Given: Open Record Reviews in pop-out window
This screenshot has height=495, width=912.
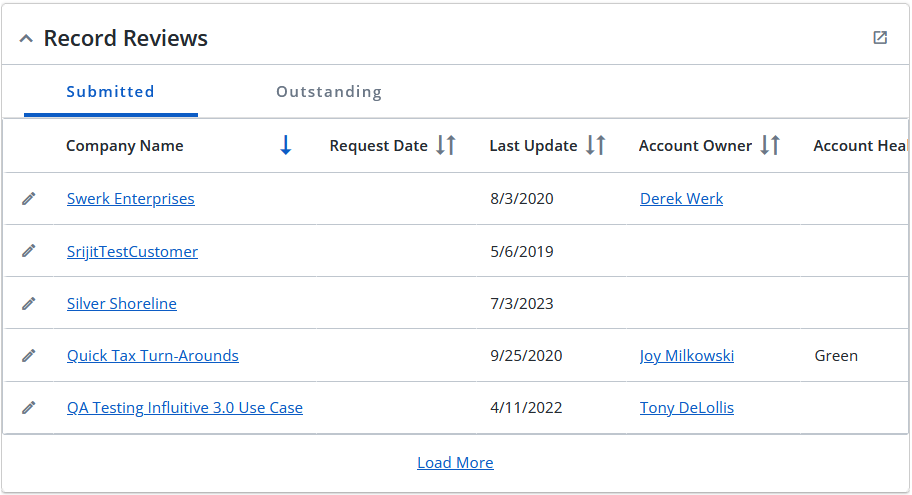Looking at the screenshot, I should 880,38.
